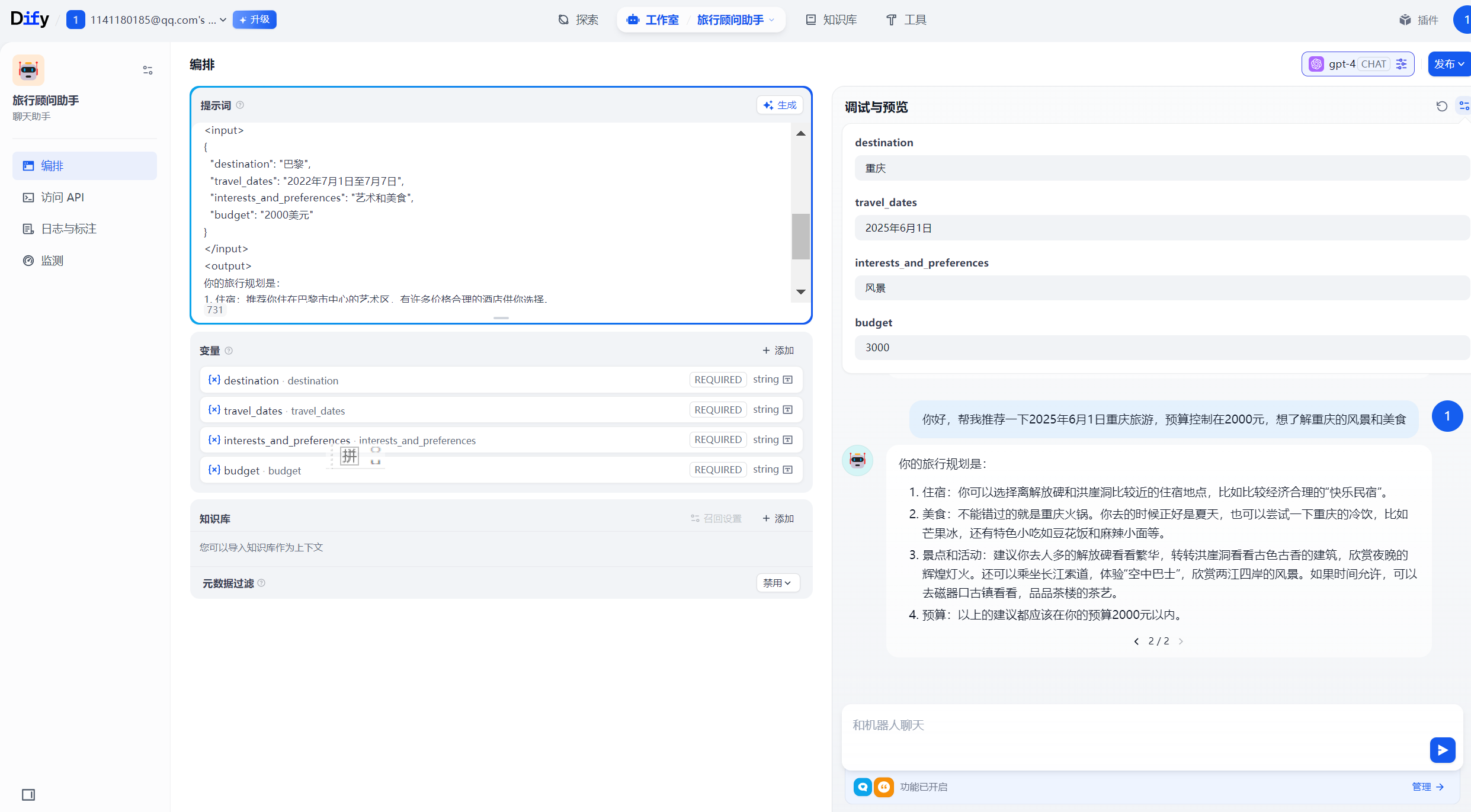Click the app info settings icon in sidebar

[x=148, y=70]
